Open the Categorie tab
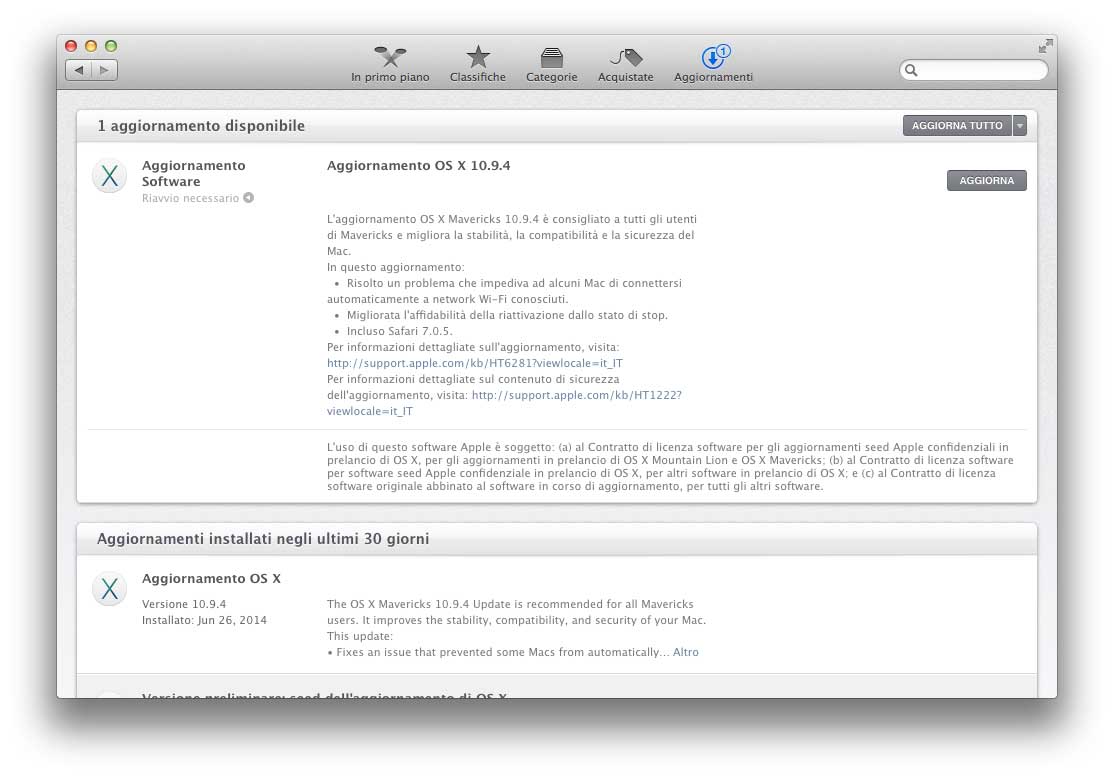Screen dimensions: 1114x777 (x=551, y=64)
